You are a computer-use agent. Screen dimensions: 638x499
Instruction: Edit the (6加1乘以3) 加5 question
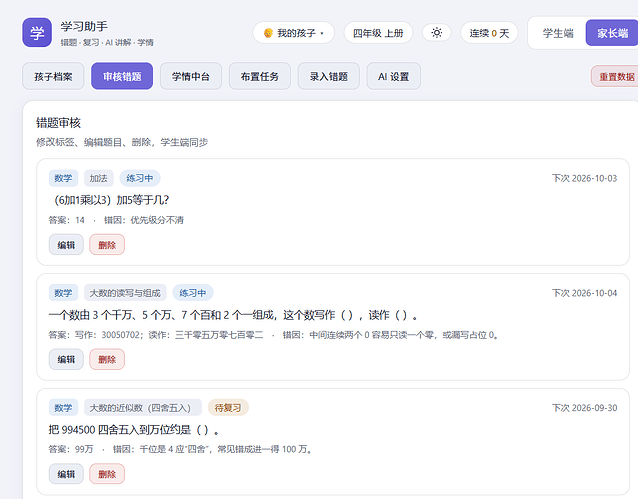66,245
